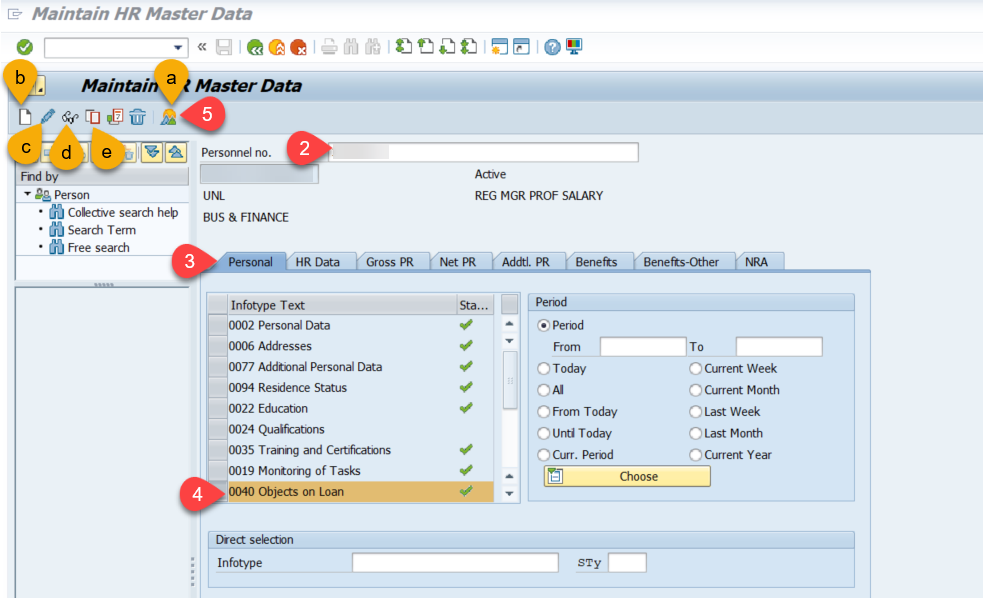This screenshot has height=598, width=983.
Task: Select the From Today radio button
Action: (x=544, y=412)
